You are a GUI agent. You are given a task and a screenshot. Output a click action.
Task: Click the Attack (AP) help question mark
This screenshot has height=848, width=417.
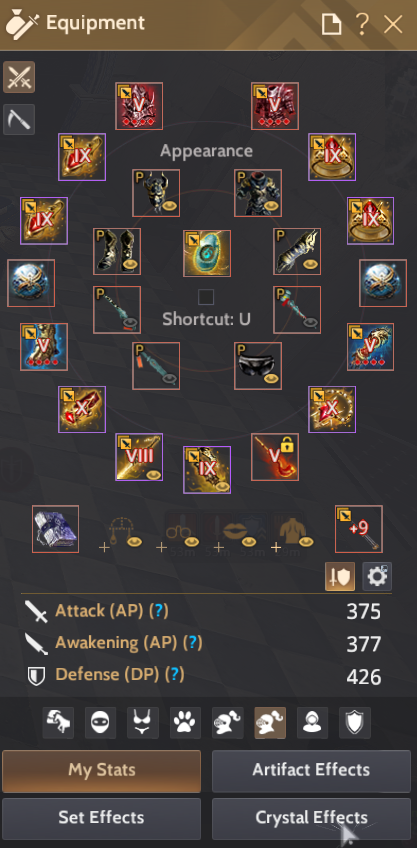tap(158, 611)
